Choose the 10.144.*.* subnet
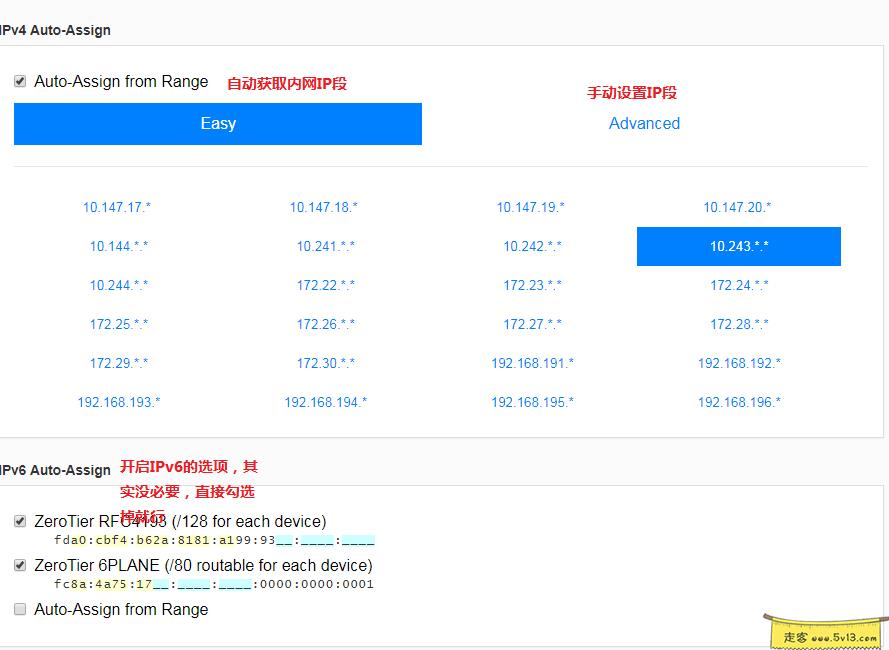This screenshot has height=650, width=889. click(x=117, y=246)
